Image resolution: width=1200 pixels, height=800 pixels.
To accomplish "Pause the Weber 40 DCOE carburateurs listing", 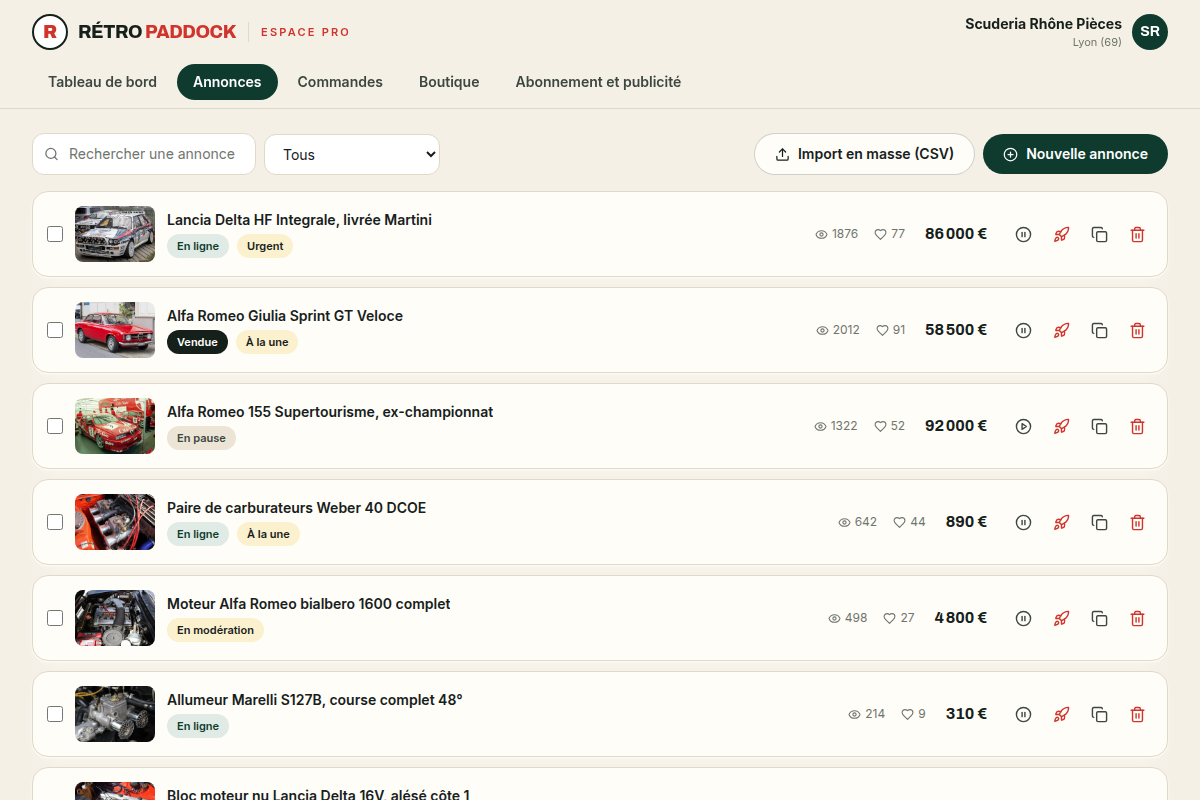I will coord(1023,522).
